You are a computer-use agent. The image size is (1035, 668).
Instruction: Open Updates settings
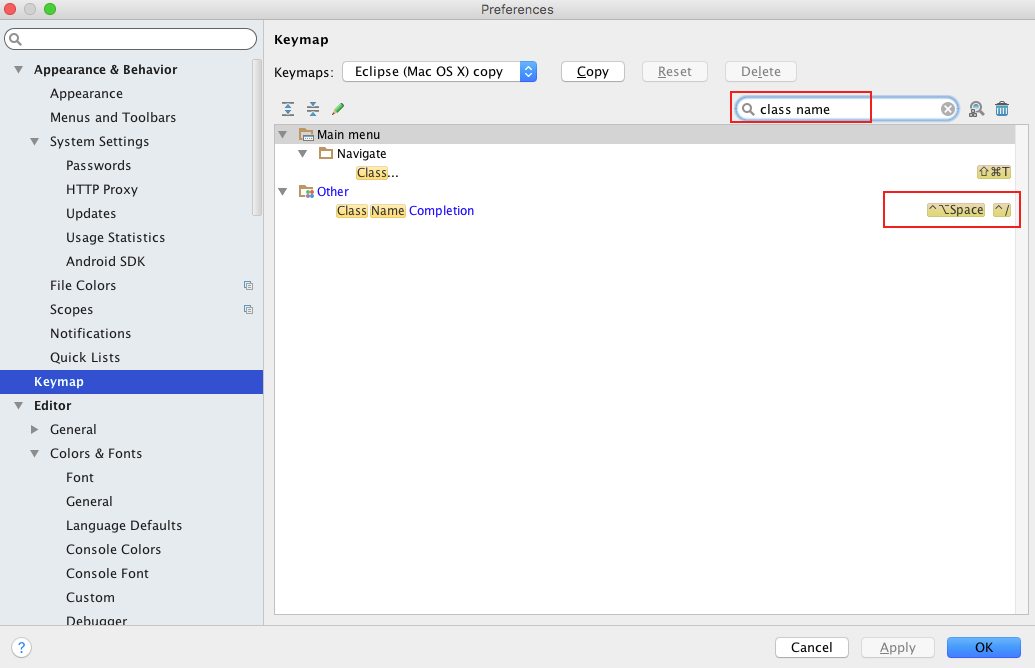pos(91,214)
